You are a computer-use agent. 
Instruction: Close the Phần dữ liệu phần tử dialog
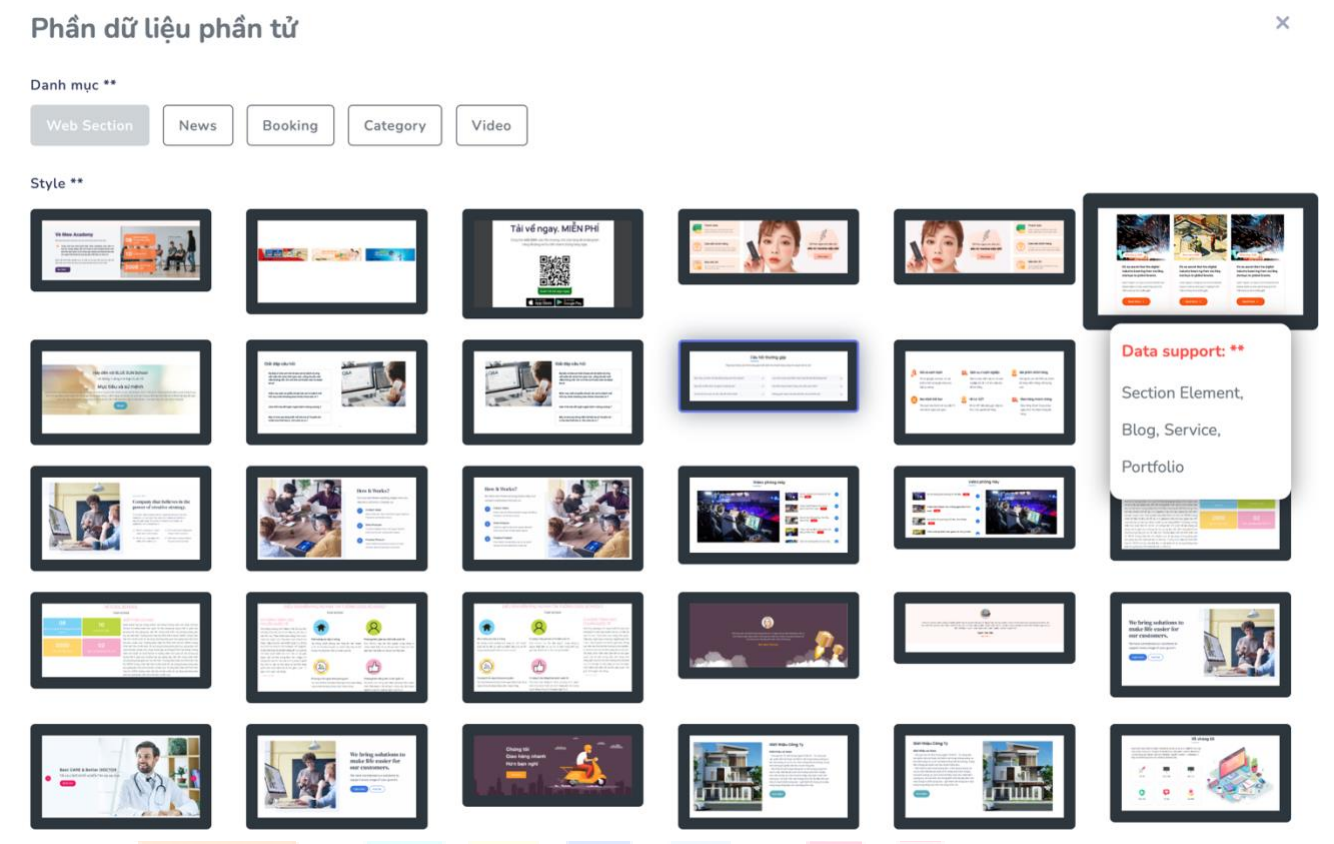1282,23
